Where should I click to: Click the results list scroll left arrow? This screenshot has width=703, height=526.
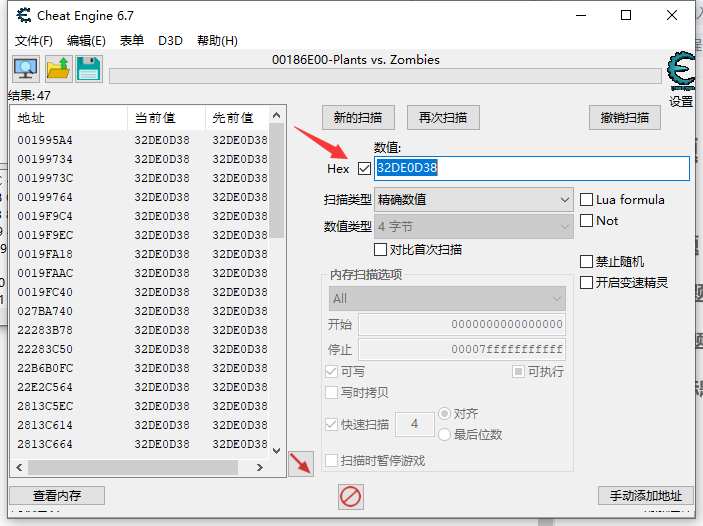point(19,467)
